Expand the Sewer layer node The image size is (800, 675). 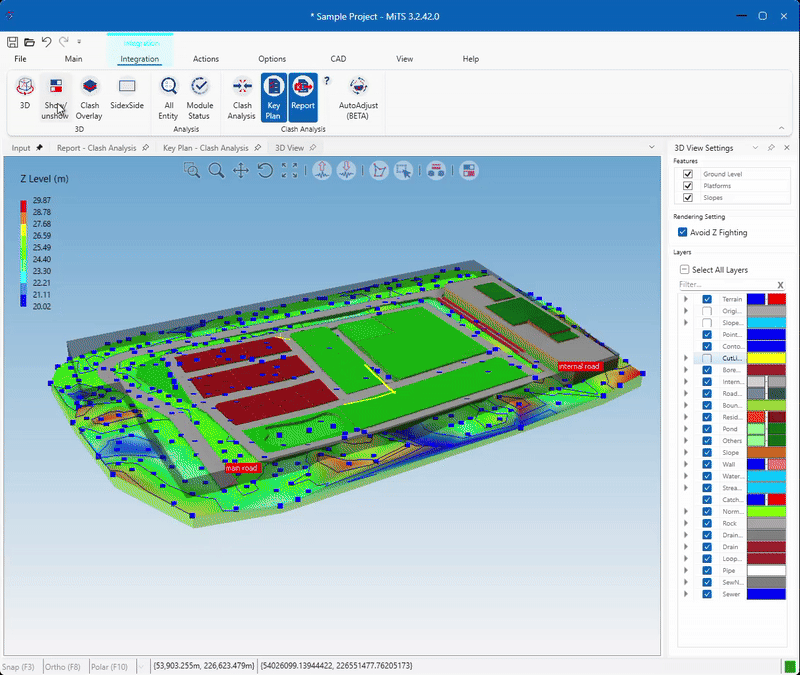coord(686,594)
